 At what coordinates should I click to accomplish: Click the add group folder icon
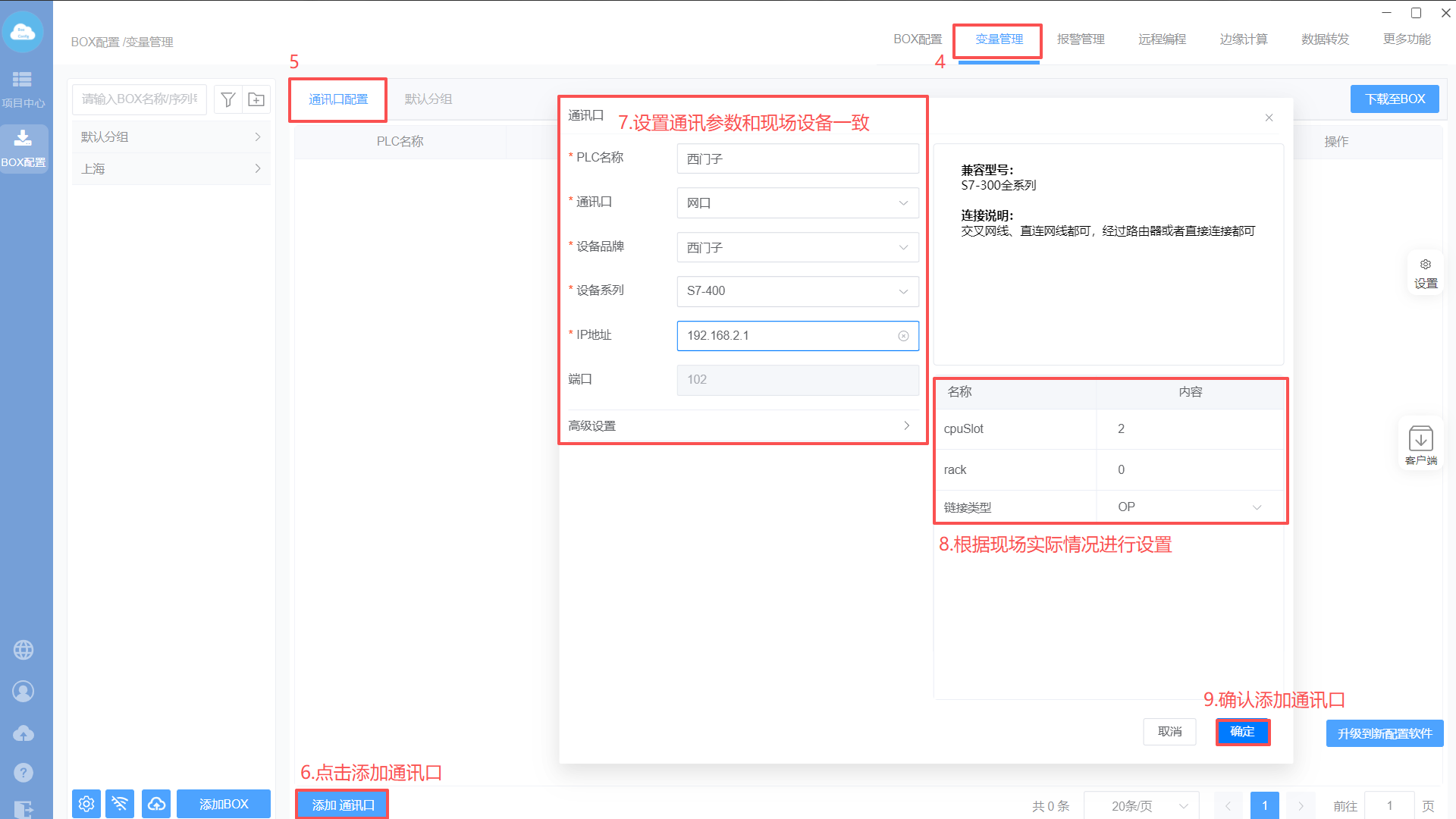click(x=256, y=99)
